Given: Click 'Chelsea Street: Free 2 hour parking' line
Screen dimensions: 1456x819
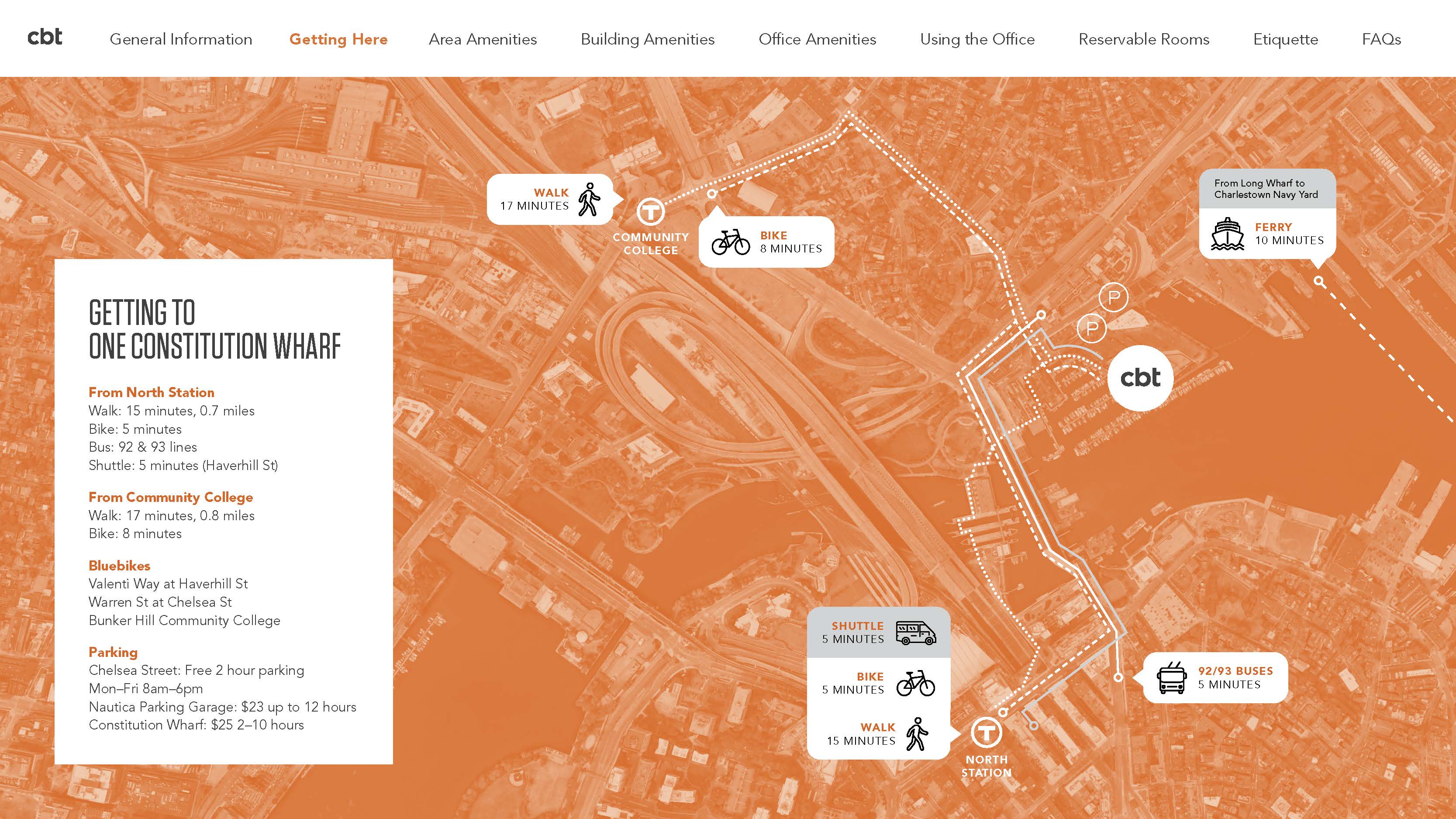Looking at the screenshot, I should pos(196,670).
